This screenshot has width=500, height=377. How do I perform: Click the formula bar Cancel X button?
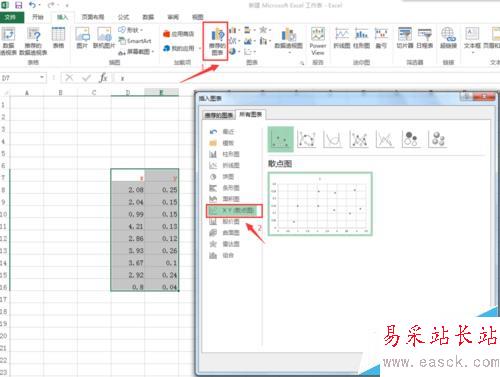(69, 78)
